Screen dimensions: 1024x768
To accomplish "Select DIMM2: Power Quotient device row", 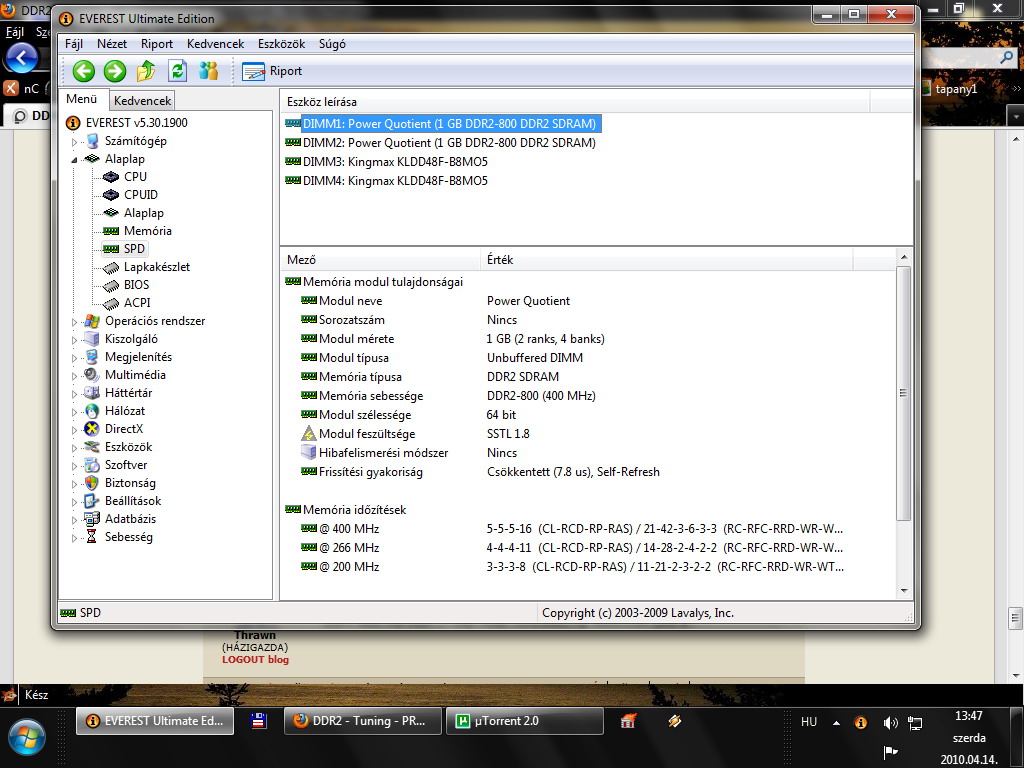I will pos(441,142).
